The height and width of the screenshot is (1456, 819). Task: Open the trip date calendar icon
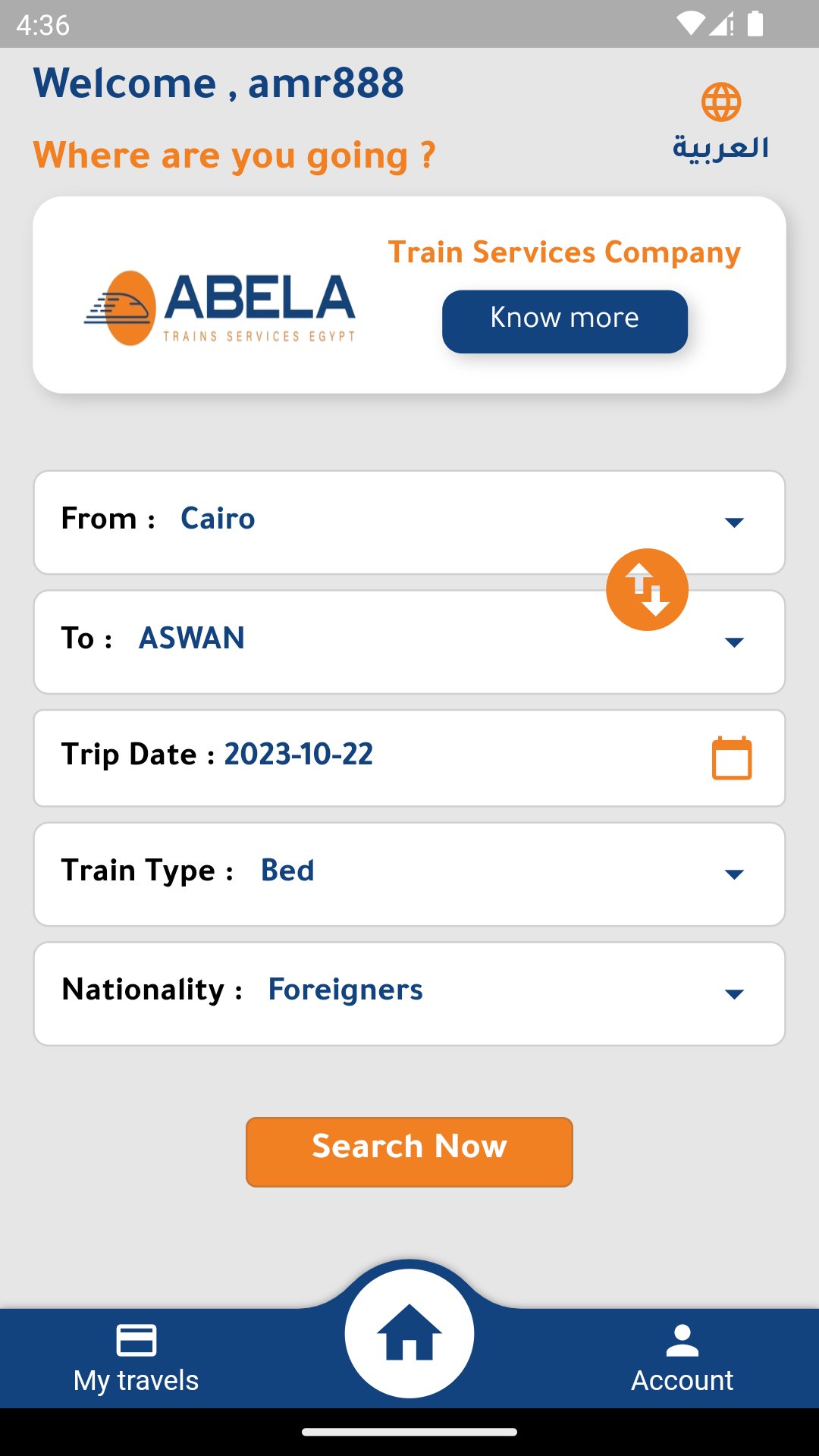pyautogui.click(x=732, y=758)
